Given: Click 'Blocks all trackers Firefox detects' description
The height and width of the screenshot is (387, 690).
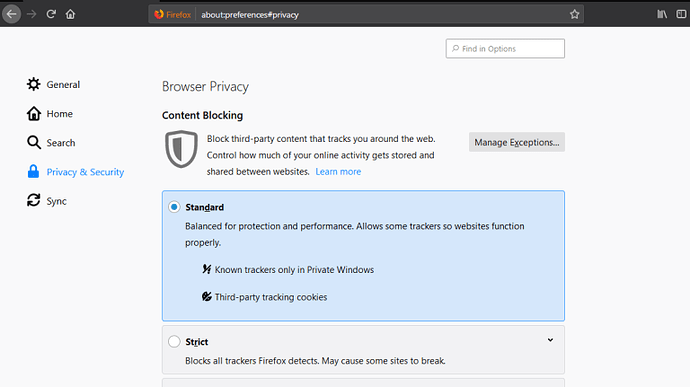Looking at the screenshot, I should [315, 361].
